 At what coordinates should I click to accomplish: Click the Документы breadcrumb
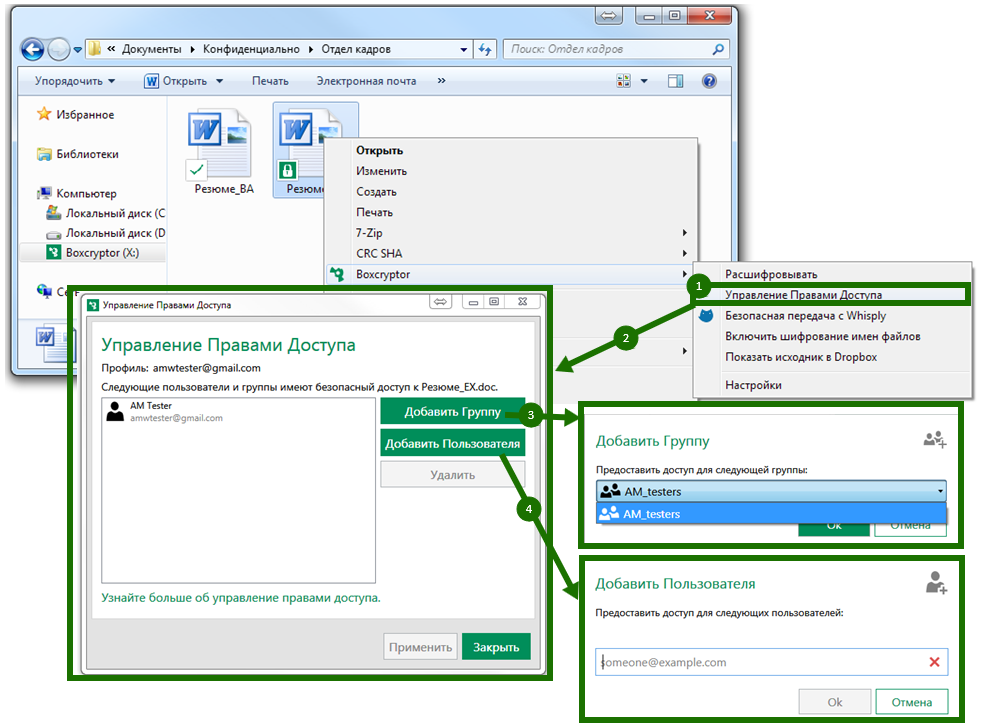point(152,49)
